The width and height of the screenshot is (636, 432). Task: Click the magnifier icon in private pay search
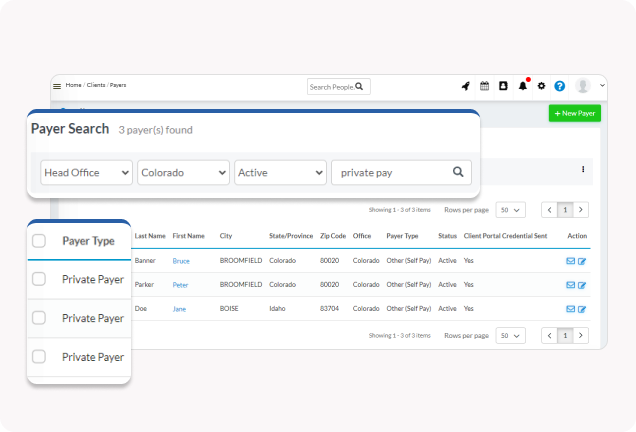(458, 172)
